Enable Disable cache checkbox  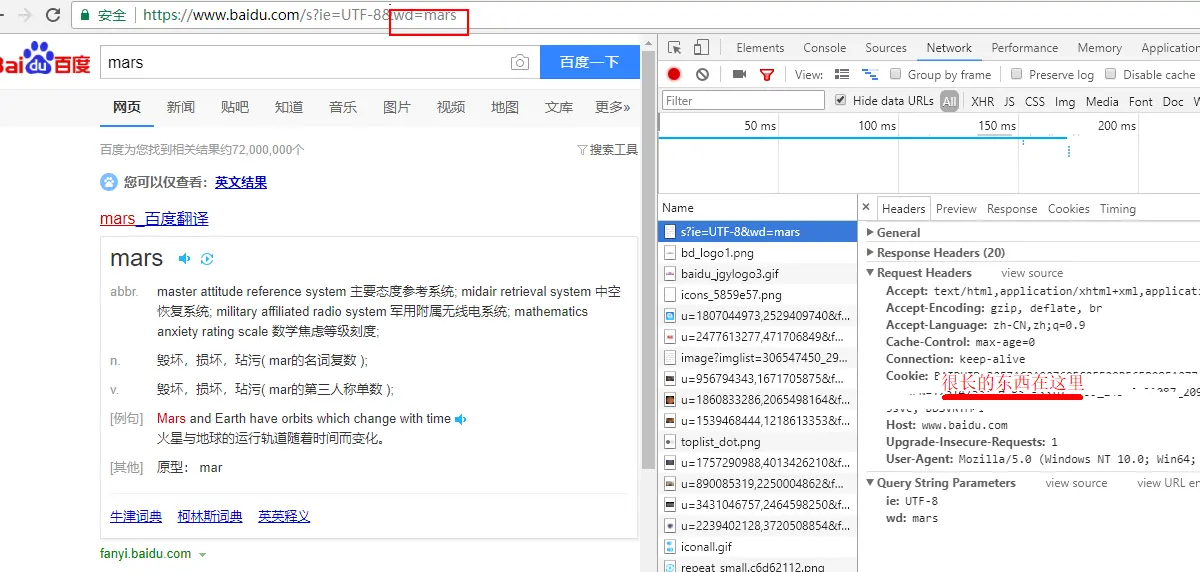click(x=1111, y=74)
